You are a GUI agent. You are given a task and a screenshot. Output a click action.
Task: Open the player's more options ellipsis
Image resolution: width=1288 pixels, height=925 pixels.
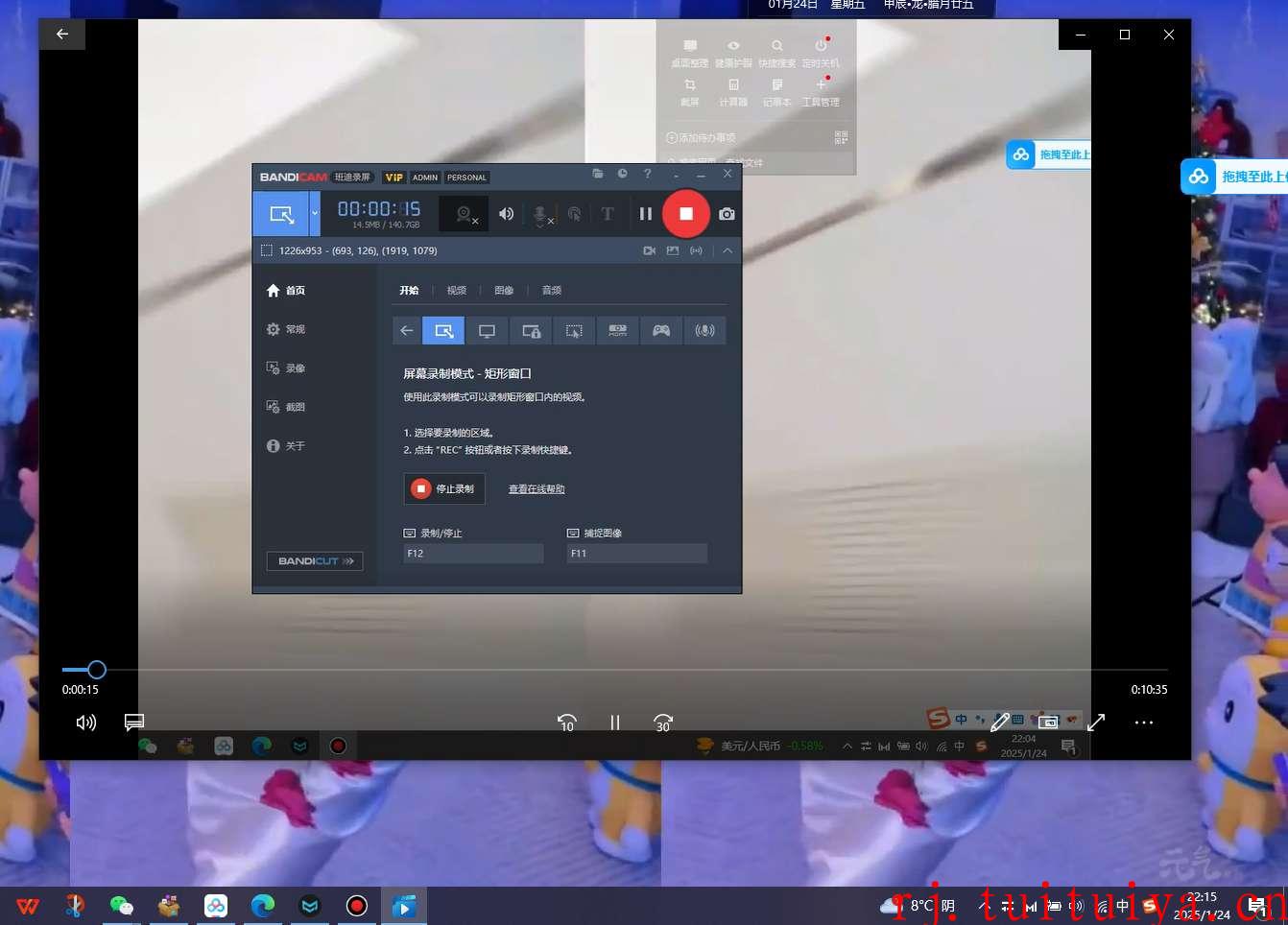[1144, 723]
